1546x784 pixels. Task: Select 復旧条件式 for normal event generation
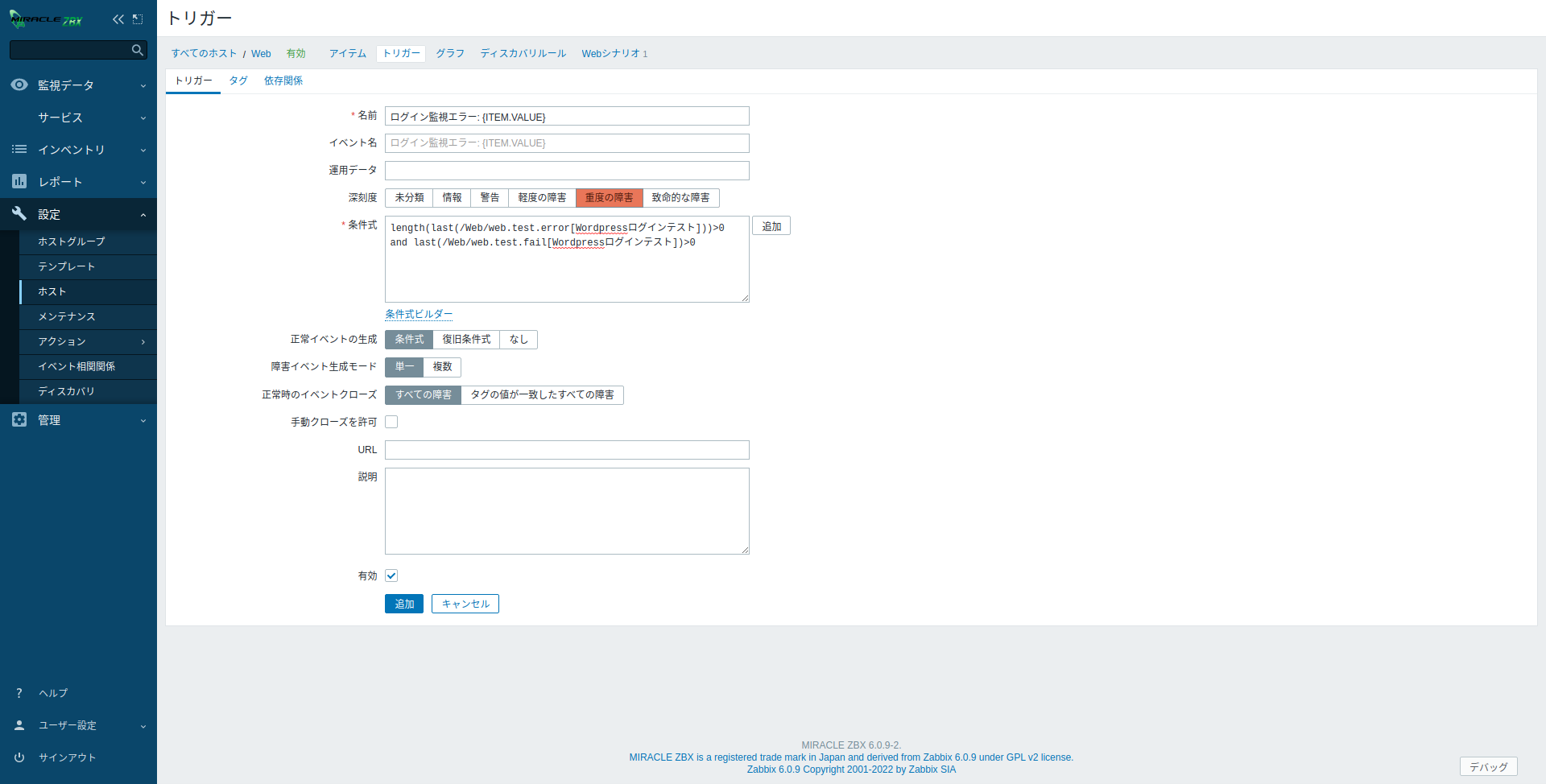tap(466, 340)
